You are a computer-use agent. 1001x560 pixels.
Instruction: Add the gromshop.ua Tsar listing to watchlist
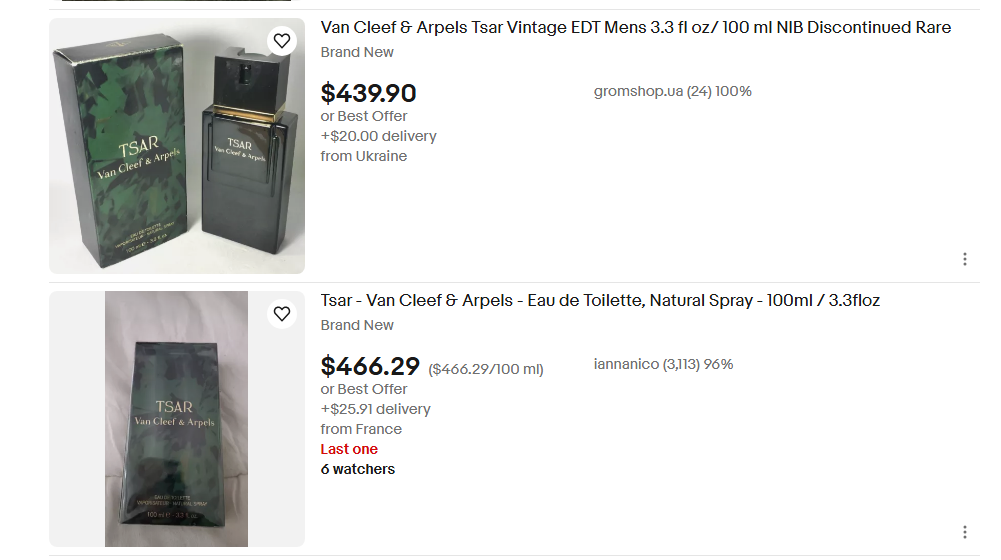282,41
